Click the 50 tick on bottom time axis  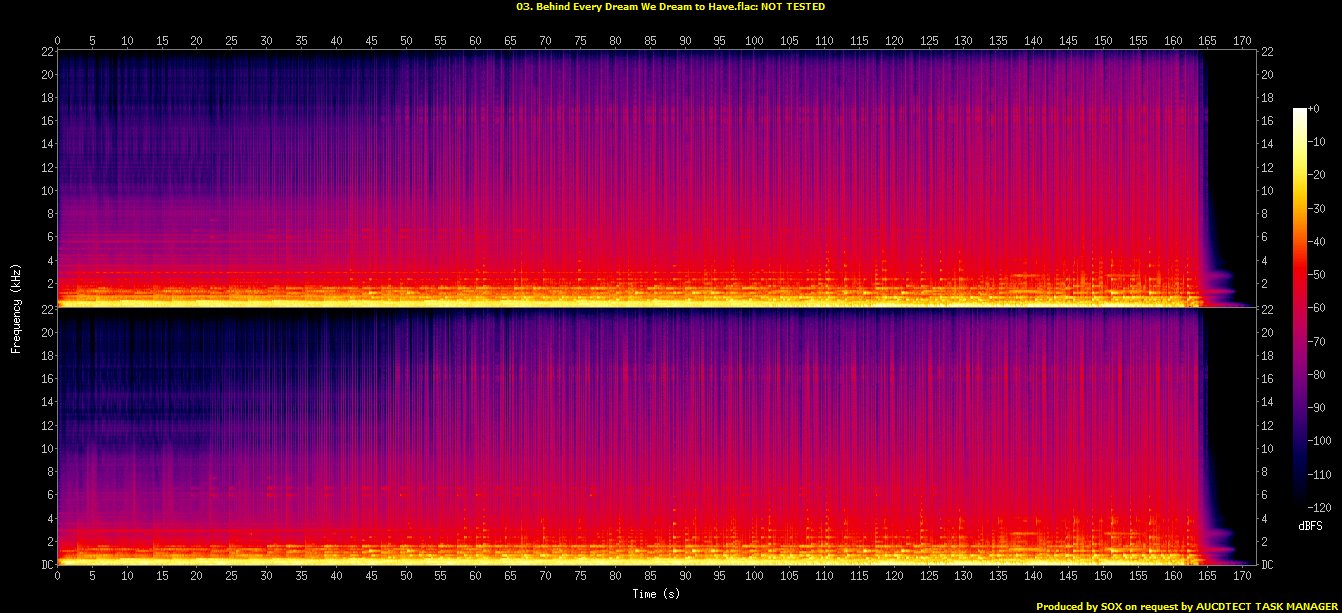[x=406, y=577]
